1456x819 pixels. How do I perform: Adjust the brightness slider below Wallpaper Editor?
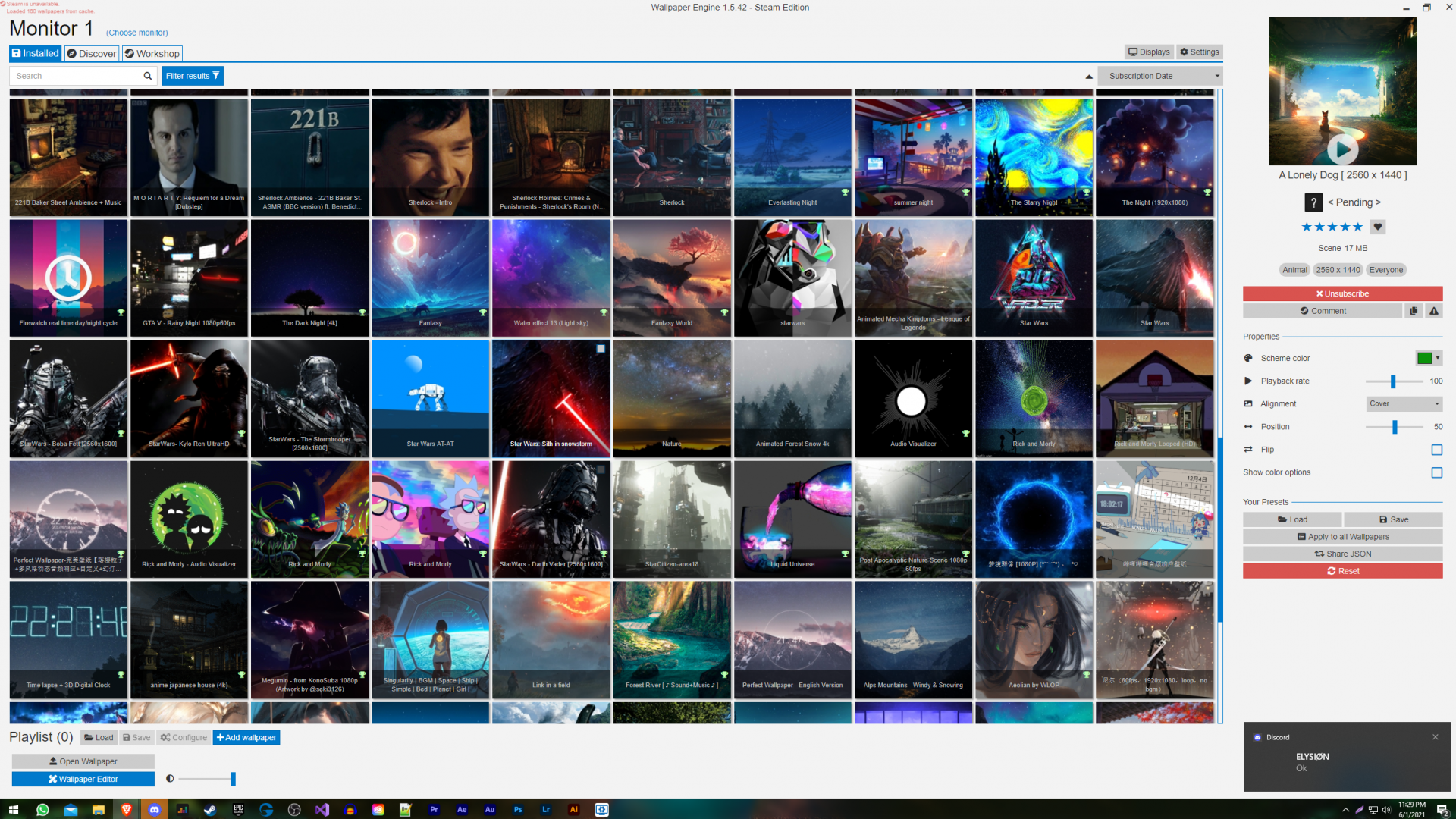coord(206,779)
